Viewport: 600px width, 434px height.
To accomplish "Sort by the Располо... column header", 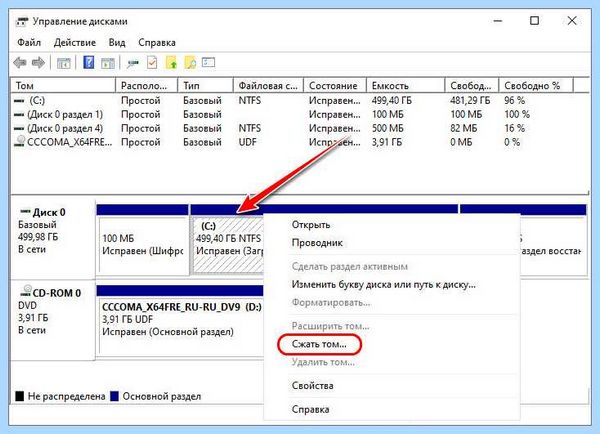I will (x=147, y=86).
